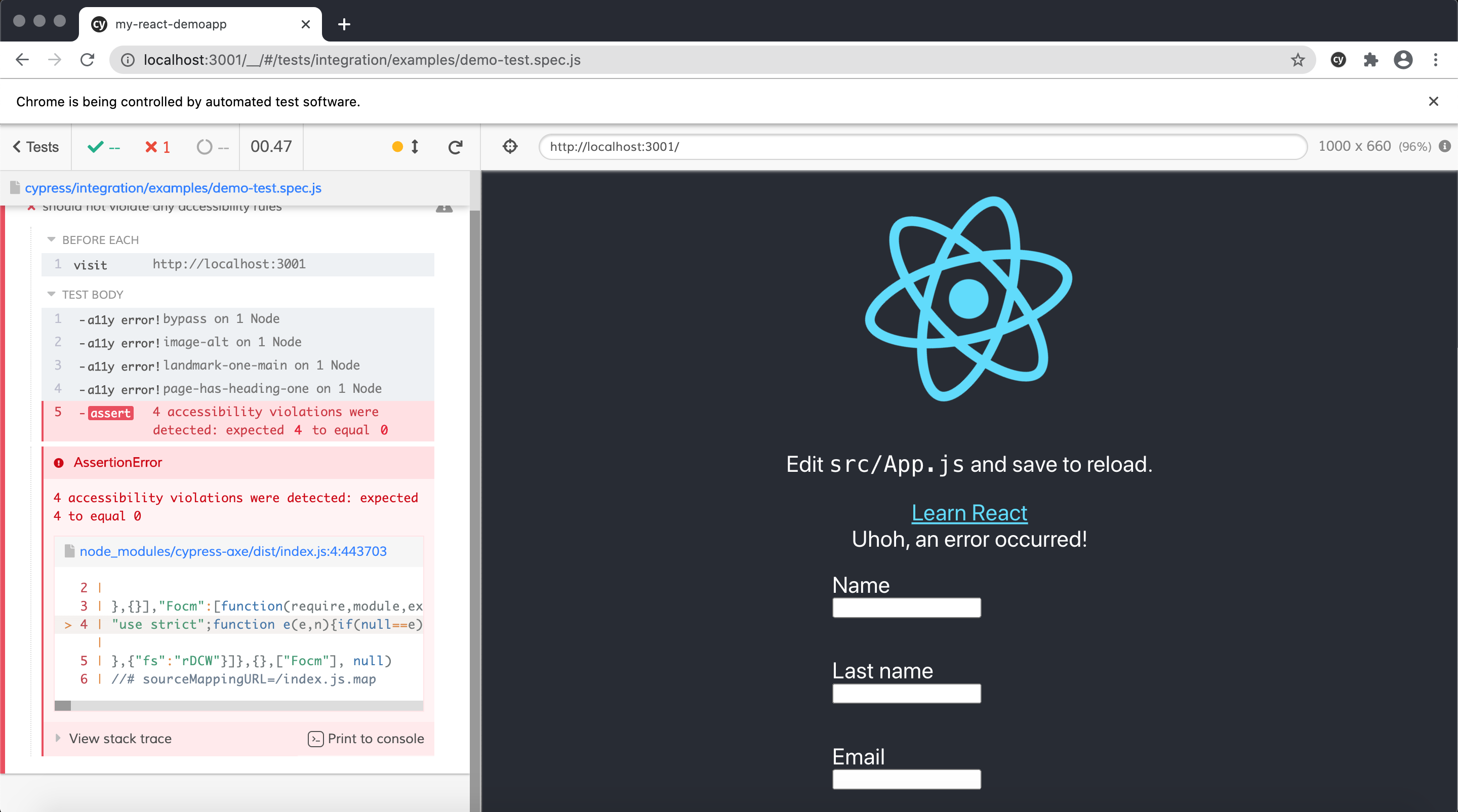Screen dimensions: 1458x812
Task: Collapse the BEFORE EACH section
Action: (93, 240)
